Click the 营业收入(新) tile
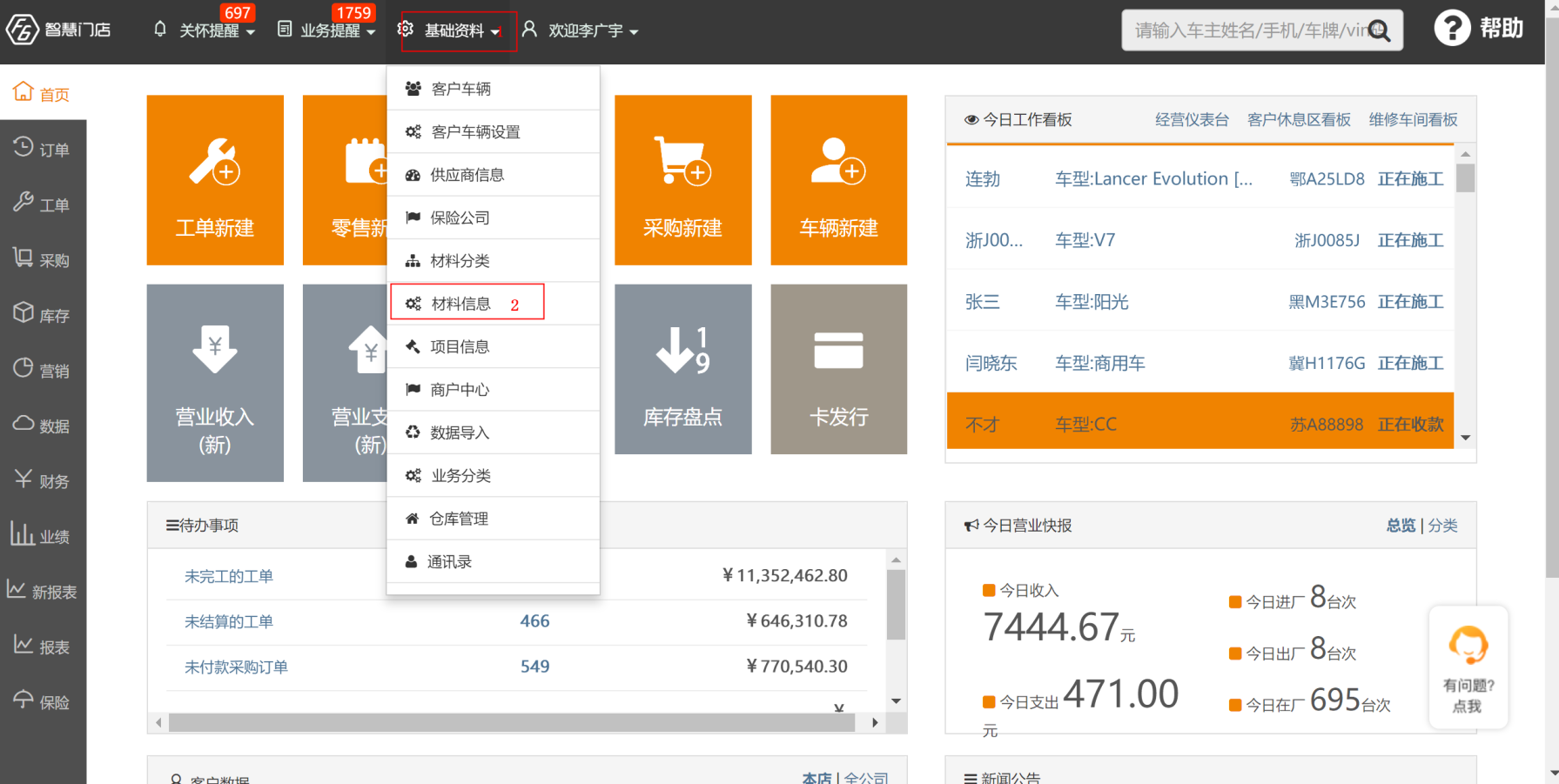The image size is (1559, 784). click(215, 383)
